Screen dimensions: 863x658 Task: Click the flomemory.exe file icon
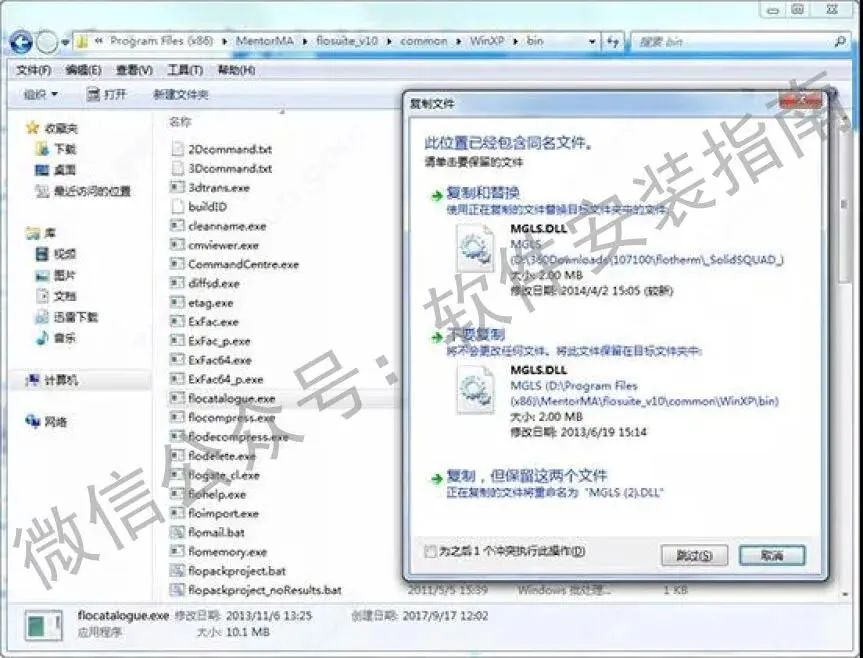tap(177, 551)
